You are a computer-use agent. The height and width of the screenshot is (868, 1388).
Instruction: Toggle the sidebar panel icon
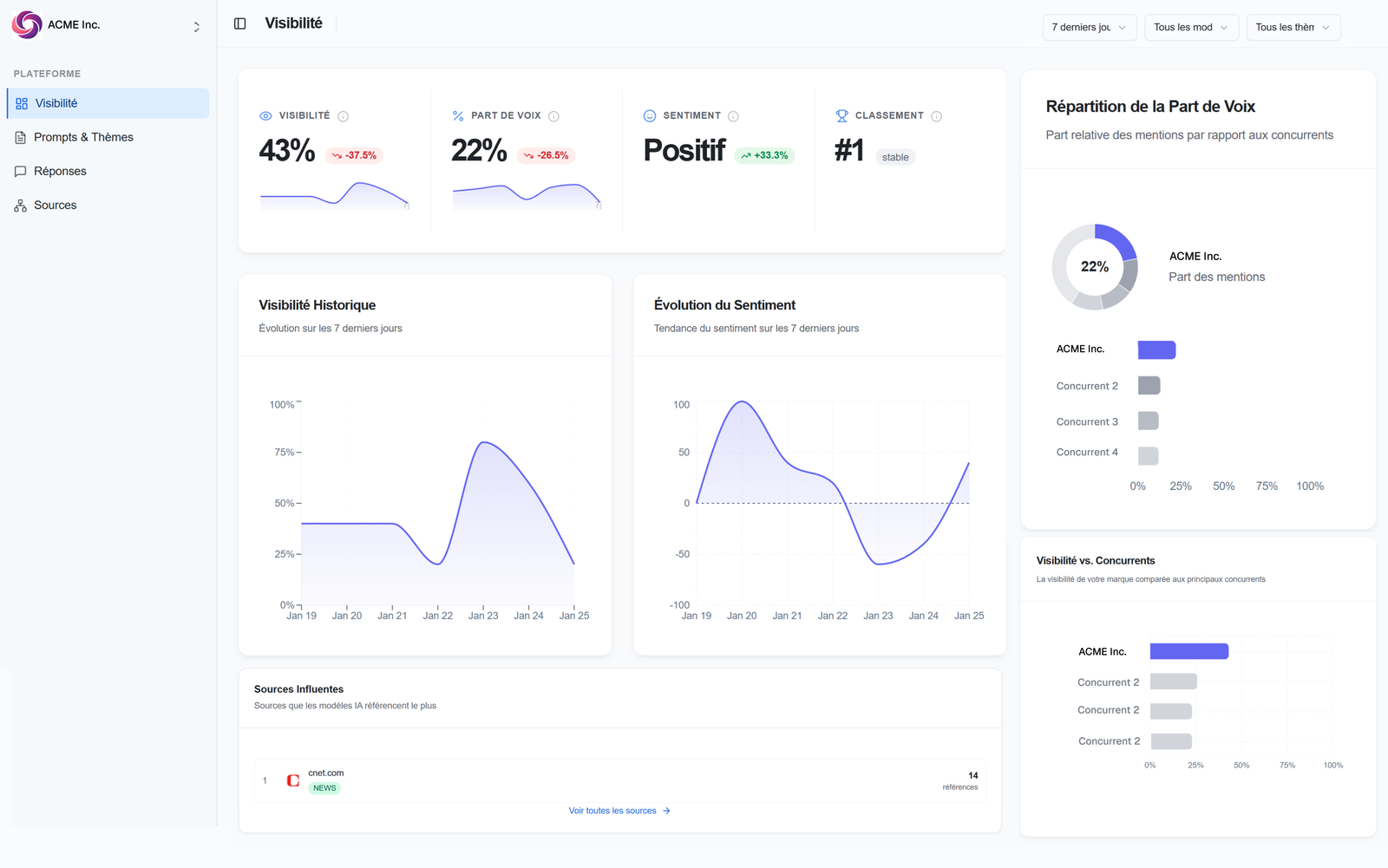point(240,23)
